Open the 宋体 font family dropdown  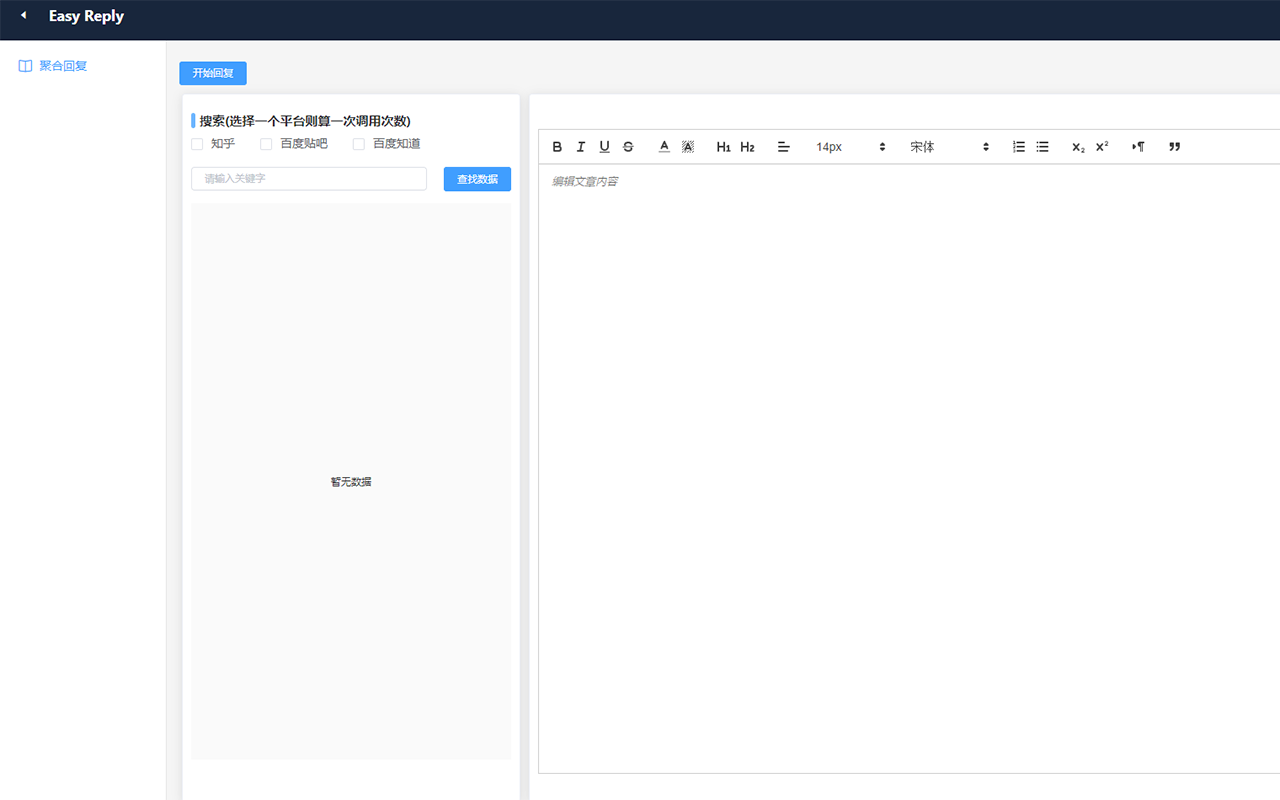(949, 147)
